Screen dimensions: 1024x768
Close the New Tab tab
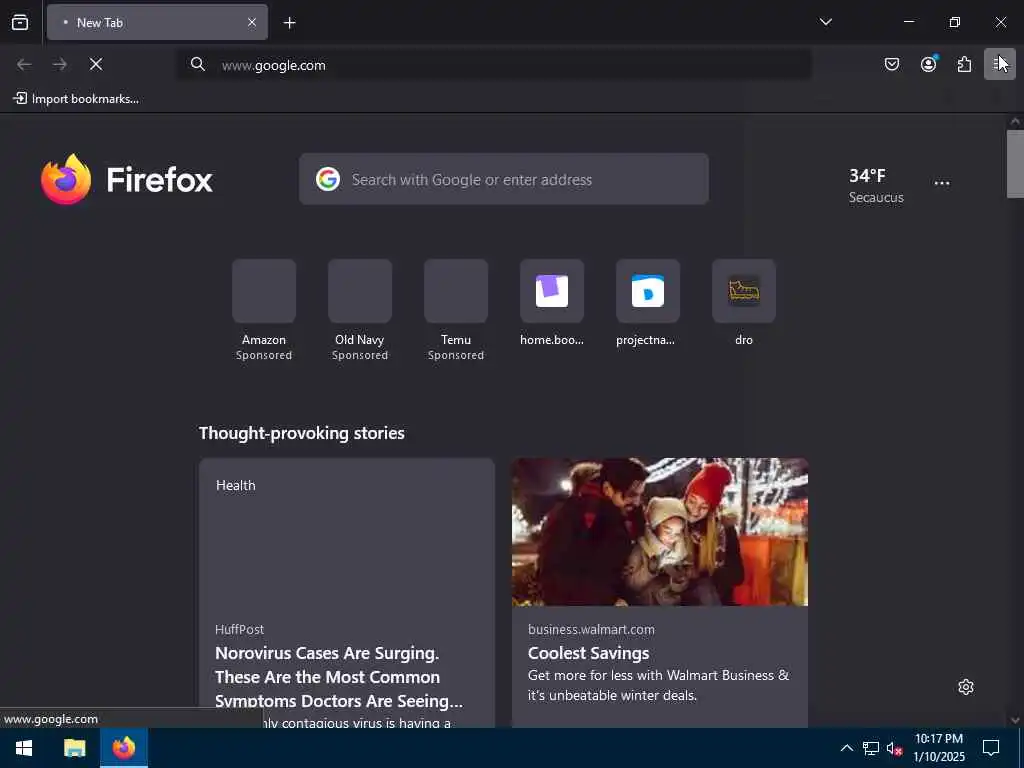tap(251, 22)
